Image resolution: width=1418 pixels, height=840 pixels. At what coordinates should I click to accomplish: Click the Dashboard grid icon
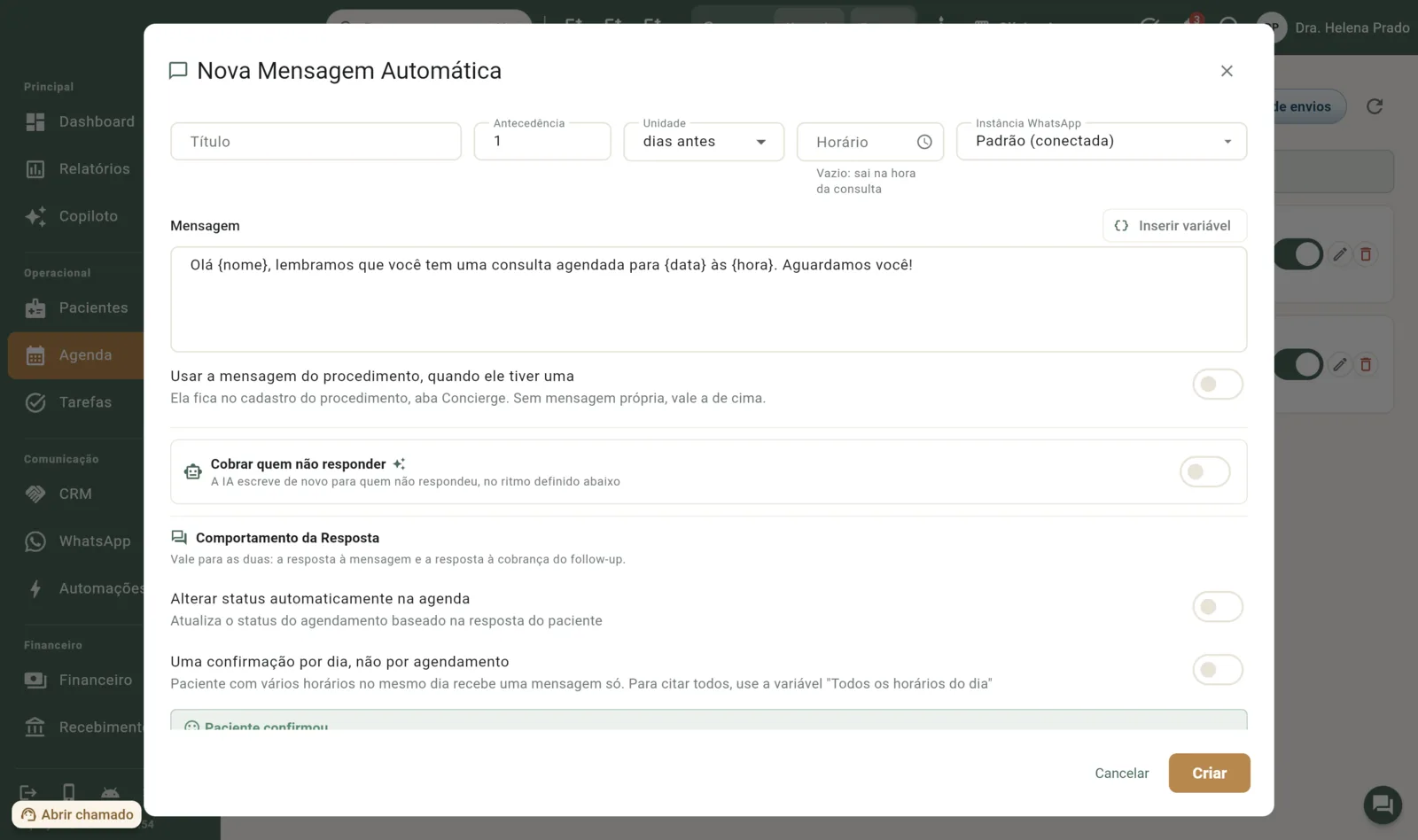(35, 122)
